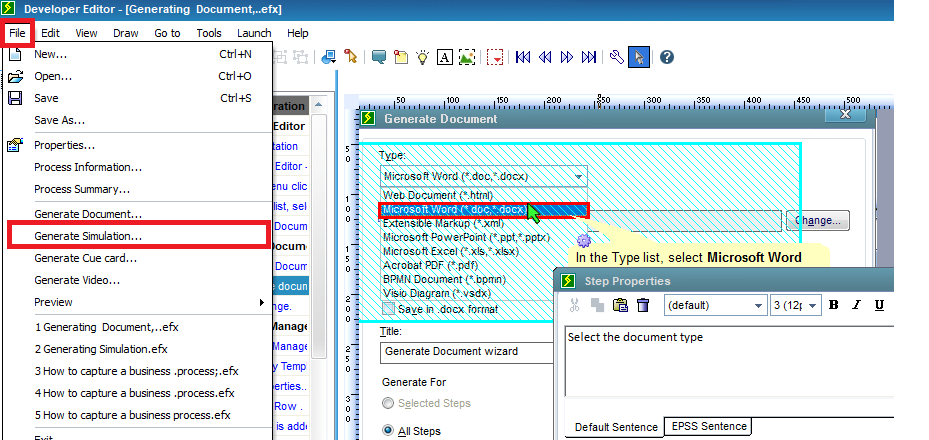Click the Generate Document dialog title icon
Viewport: 929px width, 440px height.
point(369,118)
